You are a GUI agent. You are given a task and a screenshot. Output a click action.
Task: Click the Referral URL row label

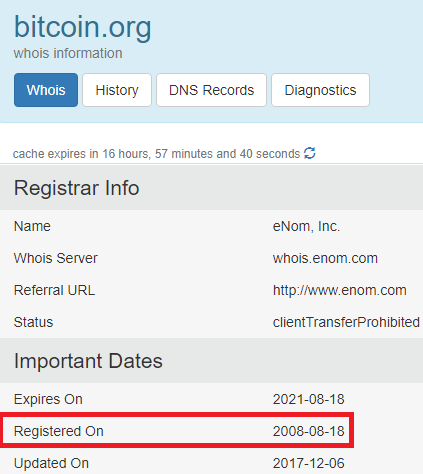pos(54,290)
